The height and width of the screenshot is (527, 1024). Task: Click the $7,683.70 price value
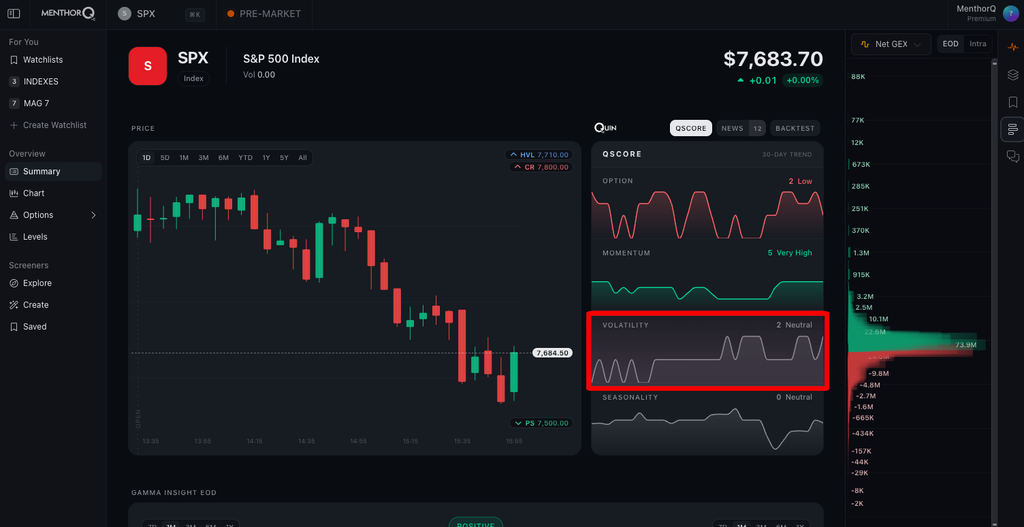click(x=773, y=59)
